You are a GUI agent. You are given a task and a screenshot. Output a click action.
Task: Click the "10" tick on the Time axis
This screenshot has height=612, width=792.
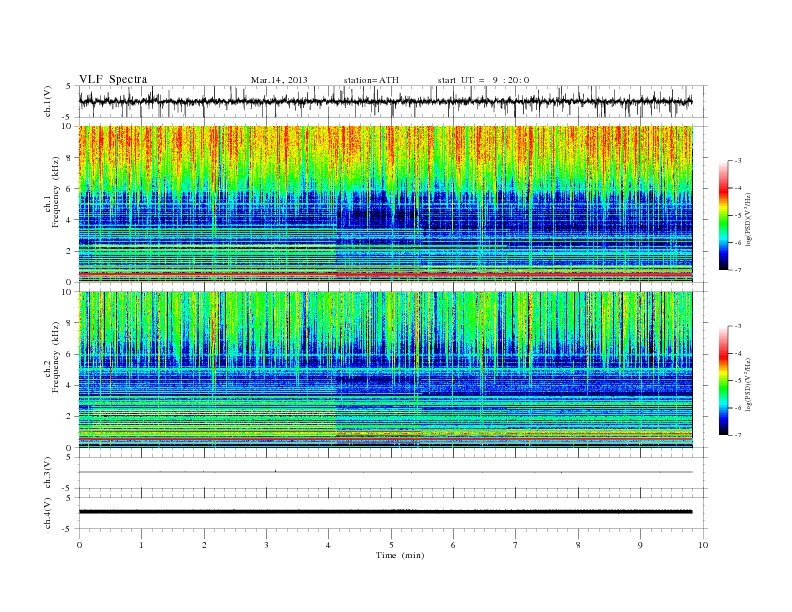(x=703, y=545)
